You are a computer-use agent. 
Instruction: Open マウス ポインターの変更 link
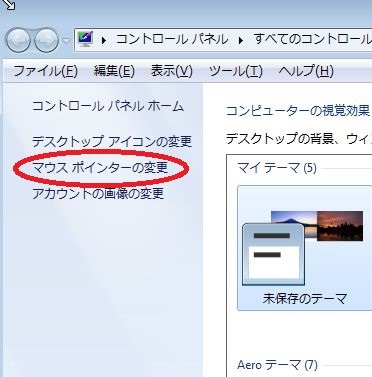tap(100, 168)
